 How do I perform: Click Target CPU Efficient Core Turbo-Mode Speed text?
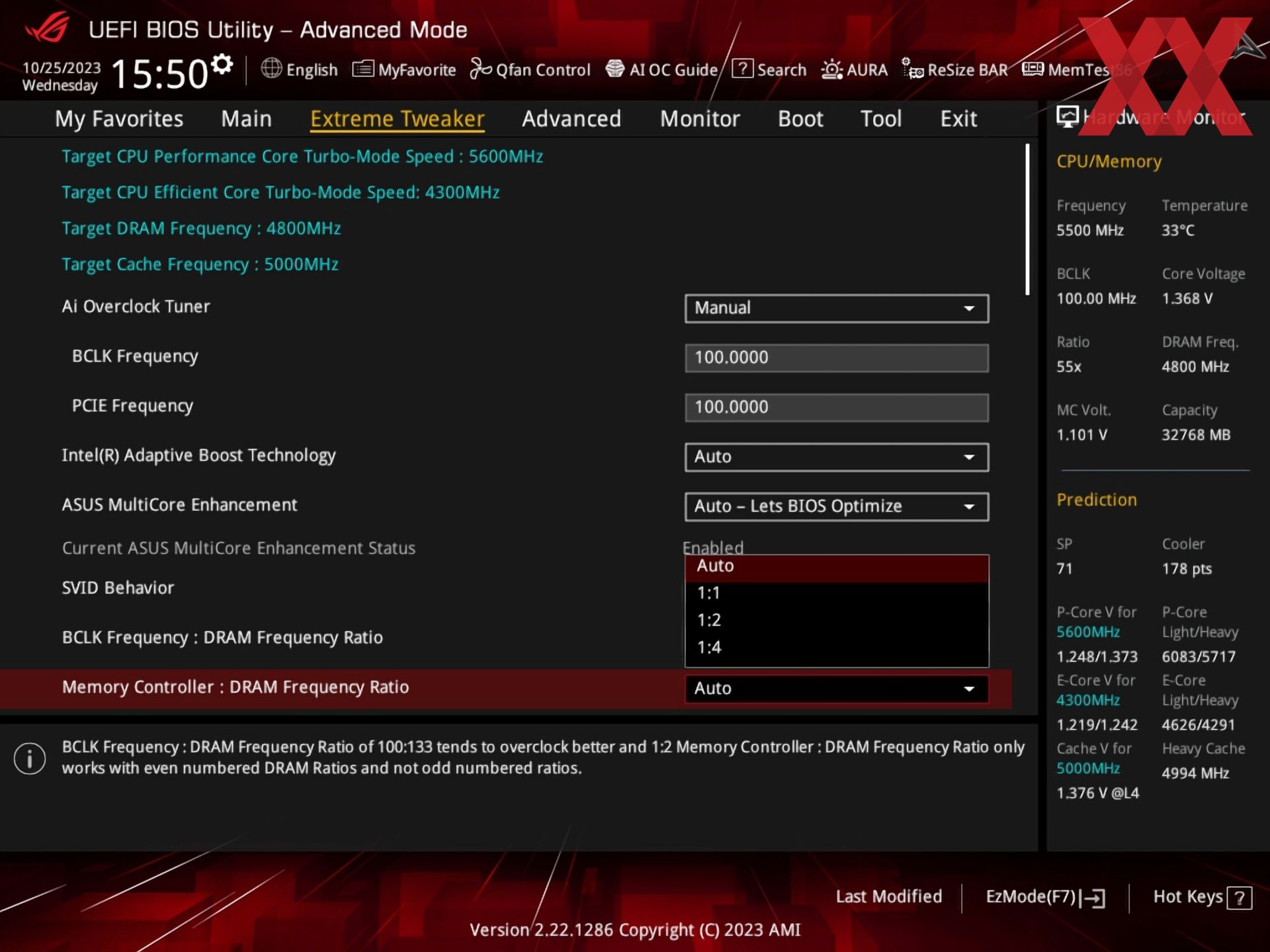click(x=280, y=192)
